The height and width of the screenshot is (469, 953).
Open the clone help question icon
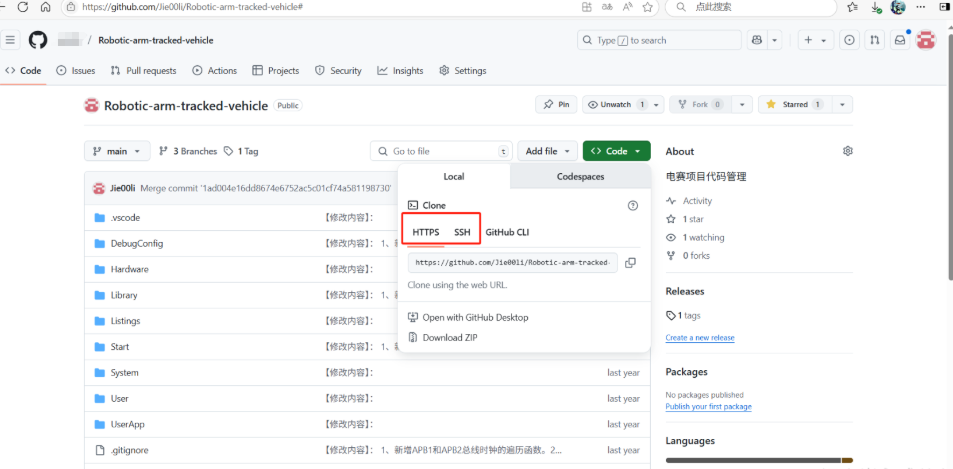tap(633, 205)
